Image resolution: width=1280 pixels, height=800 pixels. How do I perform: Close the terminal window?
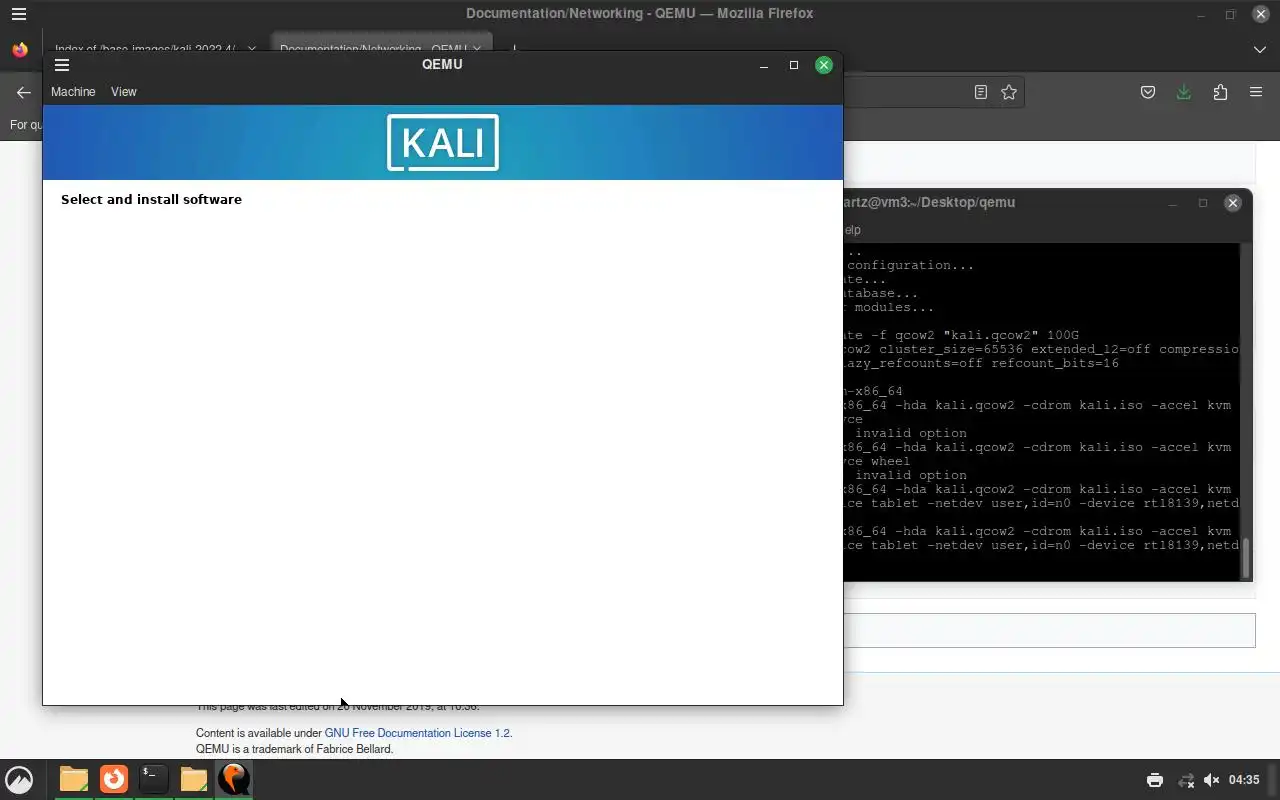(1233, 203)
